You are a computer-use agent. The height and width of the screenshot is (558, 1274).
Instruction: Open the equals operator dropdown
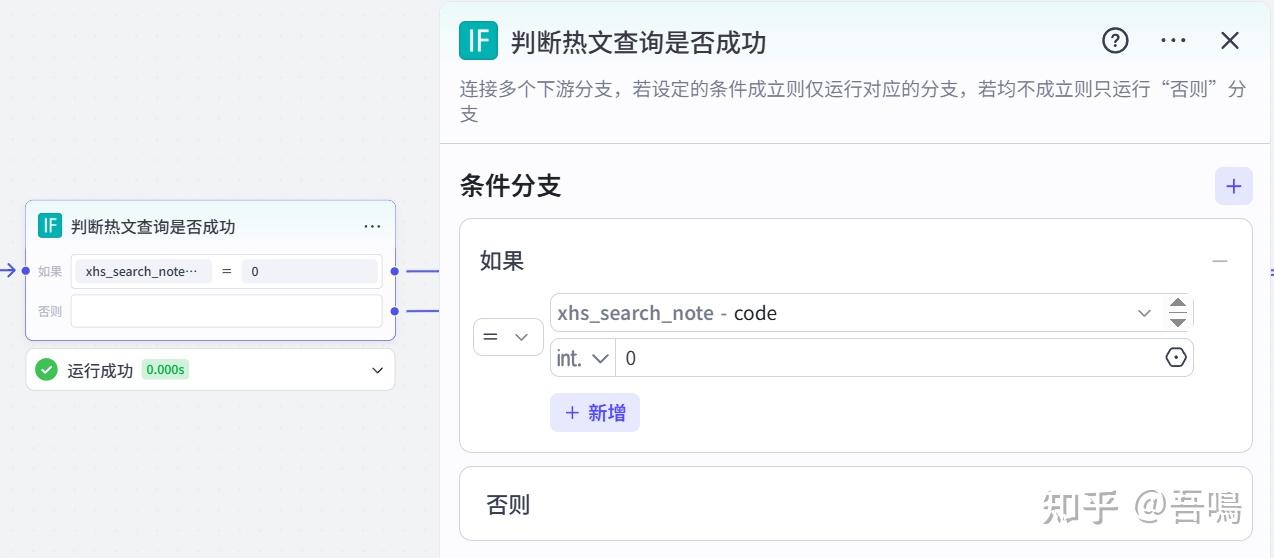507,337
